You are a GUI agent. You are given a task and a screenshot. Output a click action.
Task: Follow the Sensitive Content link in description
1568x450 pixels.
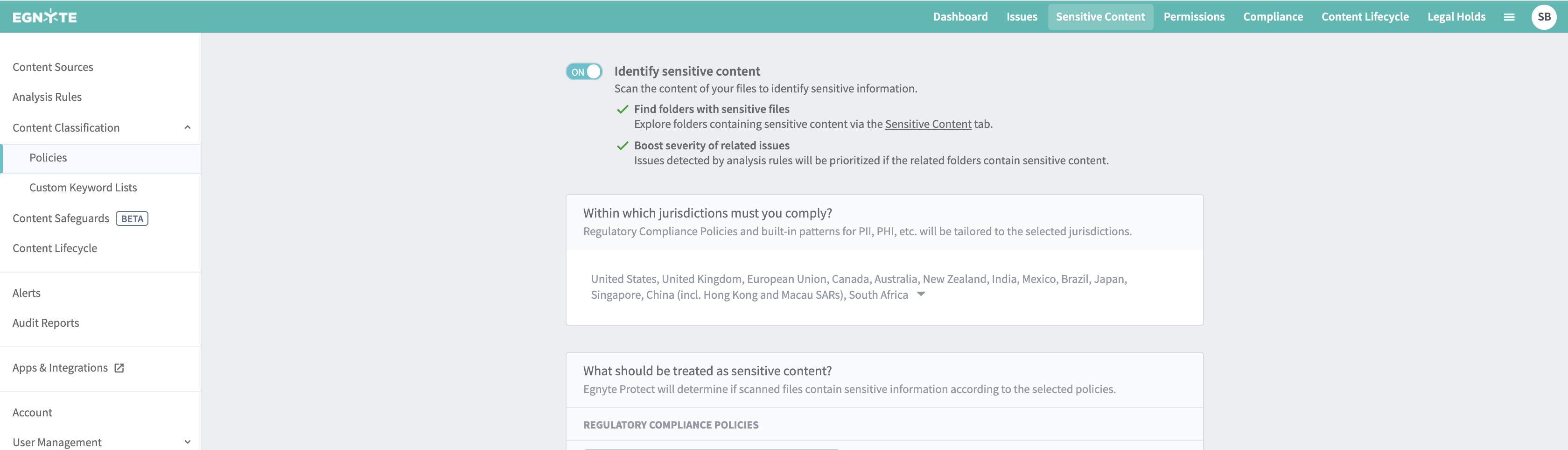click(928, 124)
